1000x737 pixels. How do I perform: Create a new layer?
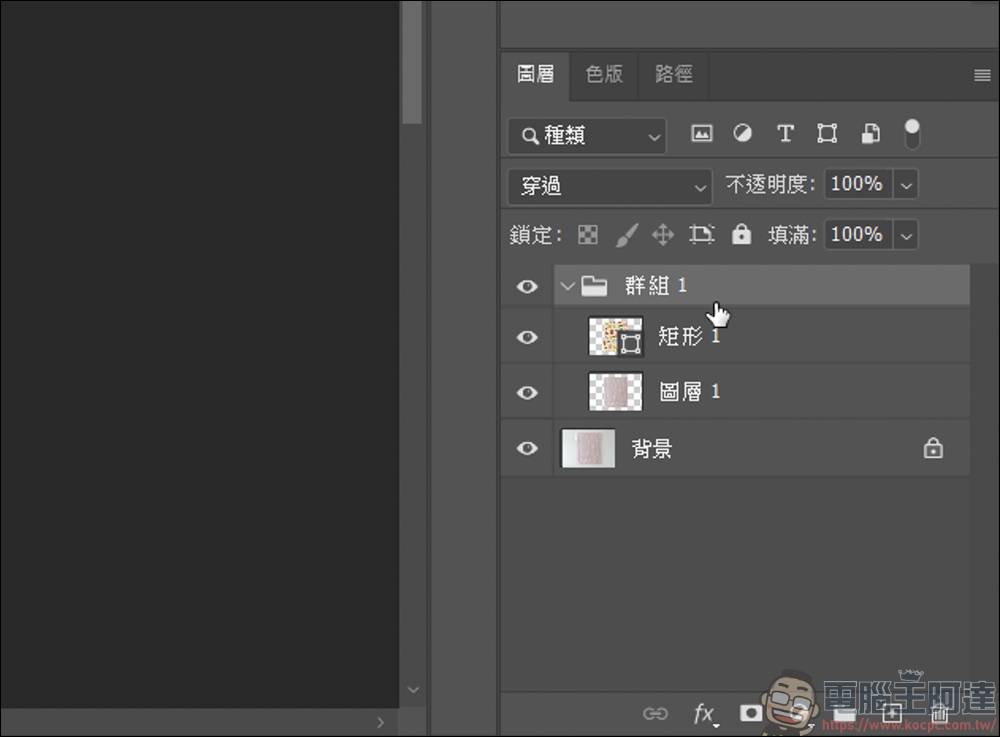click(x=891, y=712)
